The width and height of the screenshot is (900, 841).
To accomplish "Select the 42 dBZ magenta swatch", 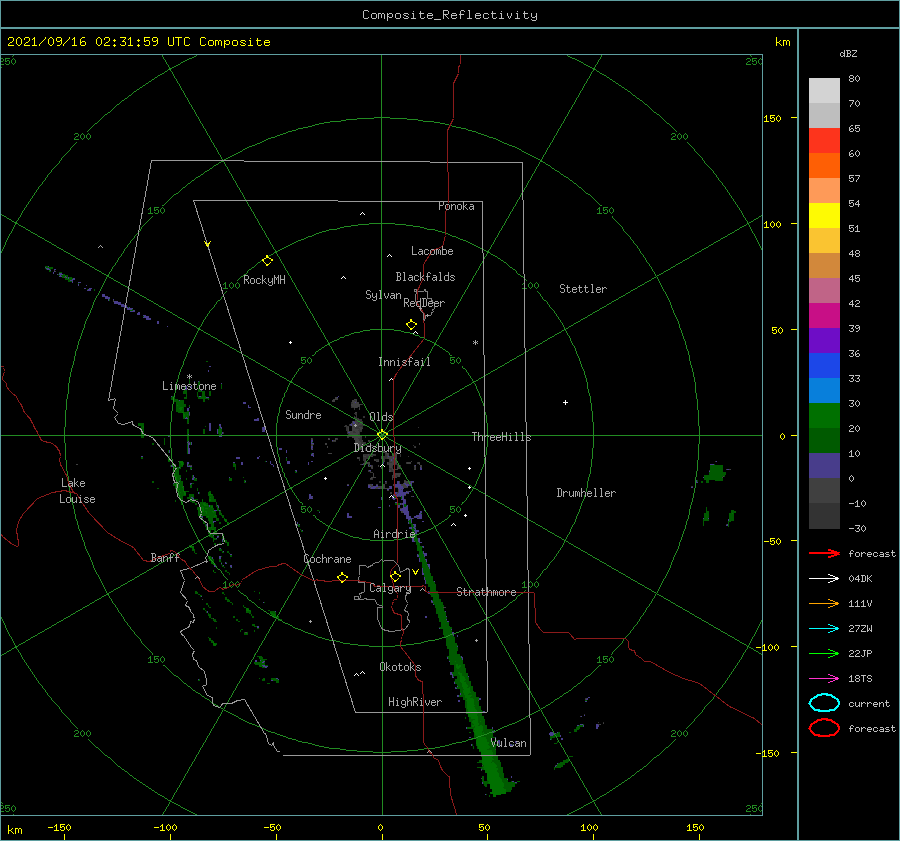I will pyautogui.click(x=824, y=316).
